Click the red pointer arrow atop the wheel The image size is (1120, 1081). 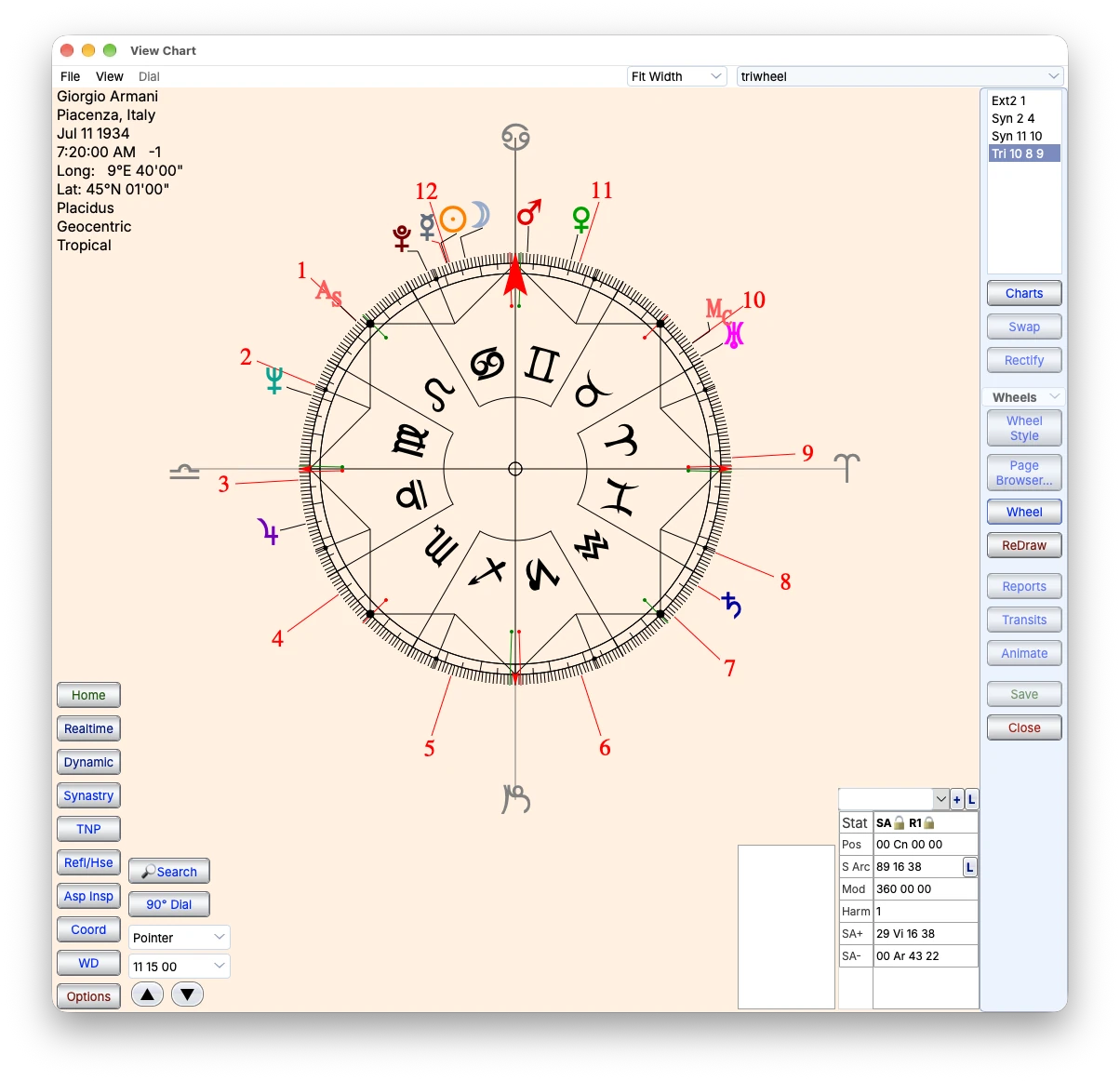514,276
